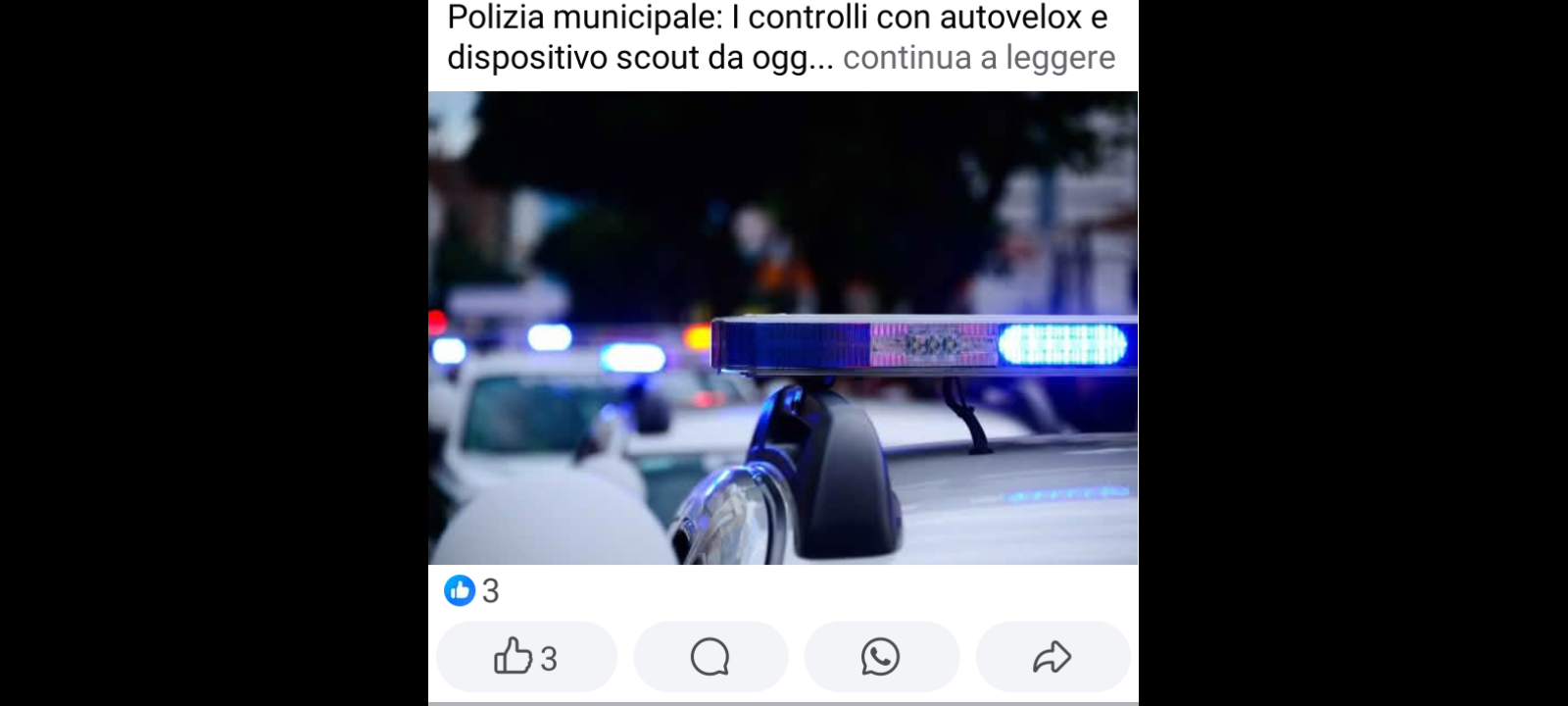Click the blue thumbs-up reaction badge
The height and width of the screenshot is (706, 1568).
pyautogui.click(x=460, y=590)
